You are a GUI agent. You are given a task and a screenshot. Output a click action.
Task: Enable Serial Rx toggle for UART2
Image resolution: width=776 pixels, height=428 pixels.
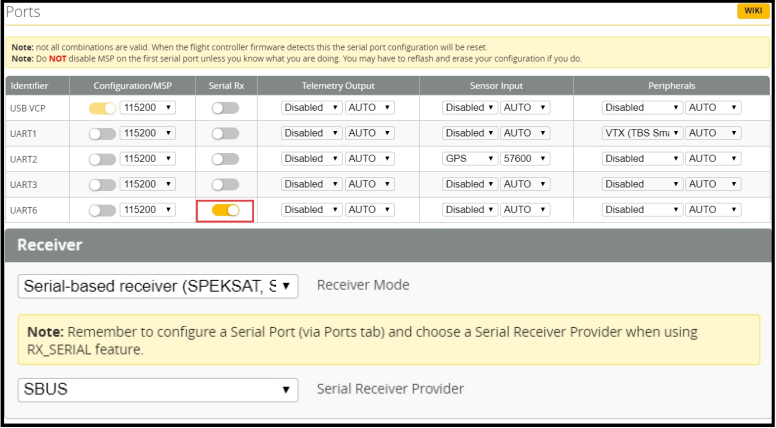coord(225,159)
